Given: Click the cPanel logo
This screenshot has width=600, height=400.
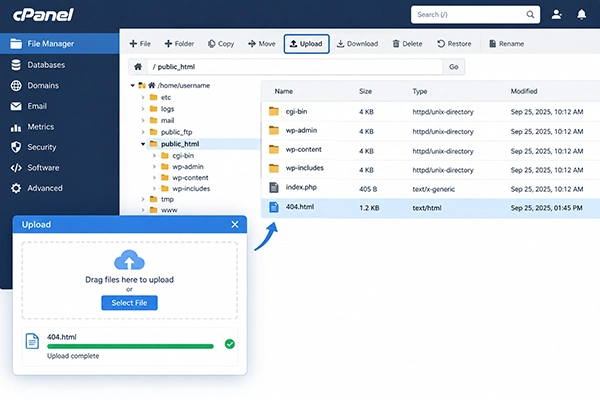Looking at the screenshot, I should (43, 15).
